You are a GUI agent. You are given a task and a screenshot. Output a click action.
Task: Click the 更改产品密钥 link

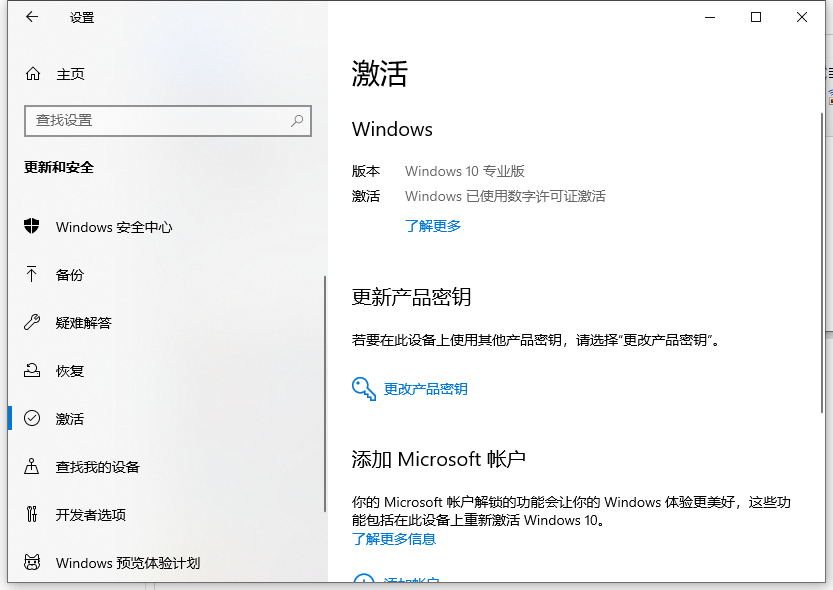tap(426, 389)
